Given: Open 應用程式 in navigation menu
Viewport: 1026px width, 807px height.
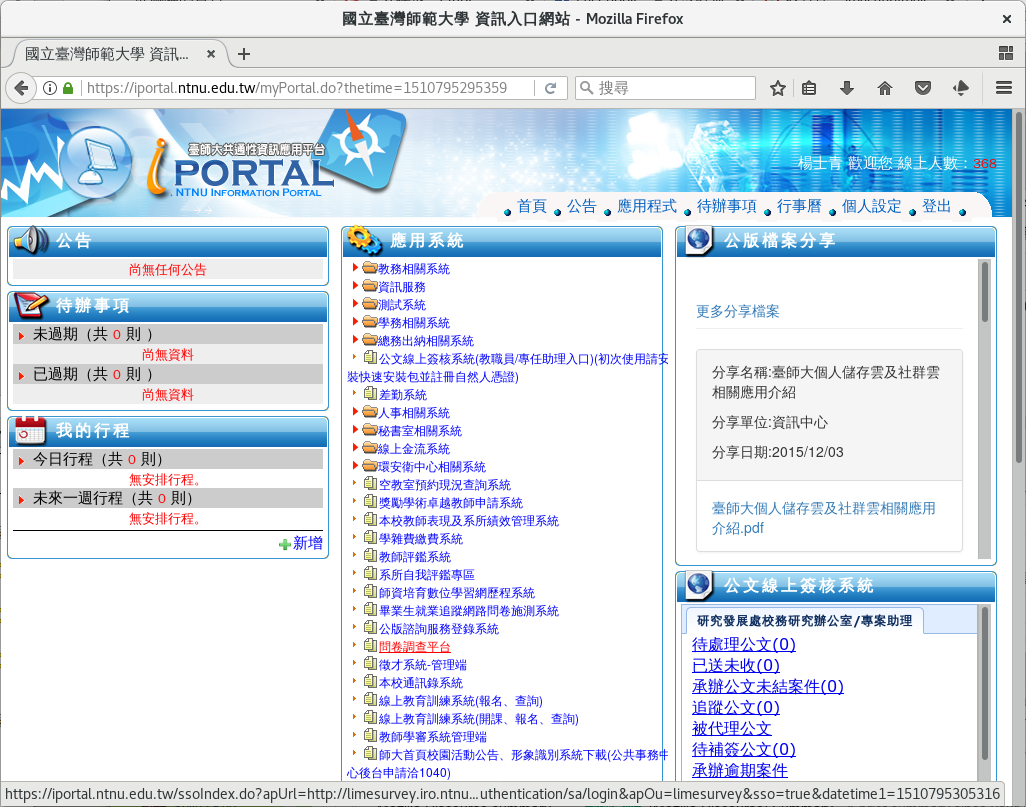Looking at the screenshot, I should coord(646,206).
